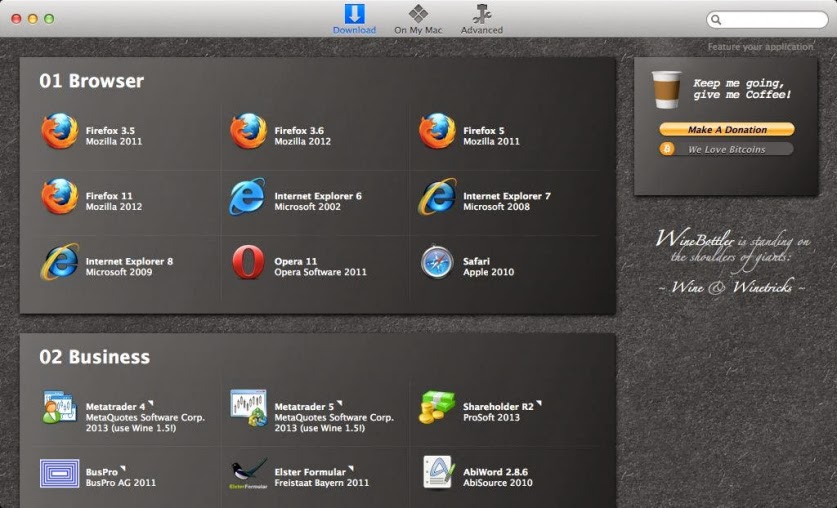Viewport: 837px width, 508px height.
Task: Click the Apple 2010 subtitle
Action: point(488,272)
